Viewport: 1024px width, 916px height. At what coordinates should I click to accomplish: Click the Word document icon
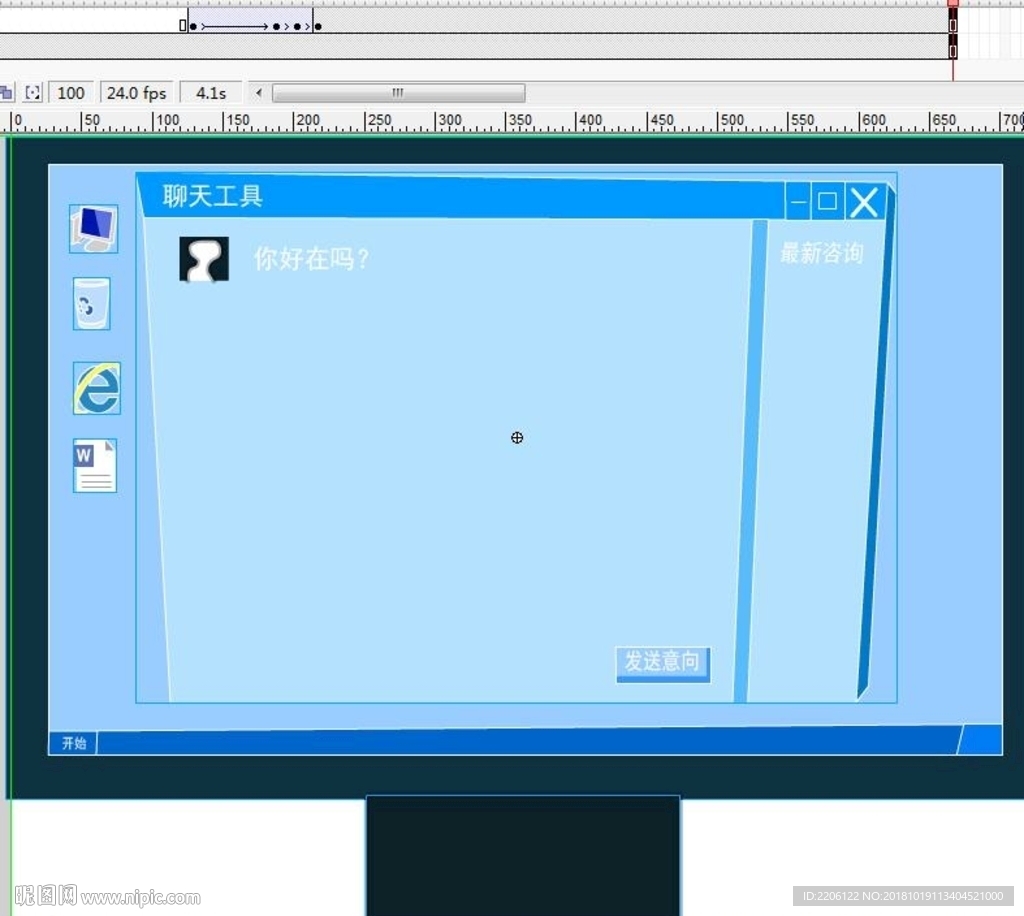[95, 466]
